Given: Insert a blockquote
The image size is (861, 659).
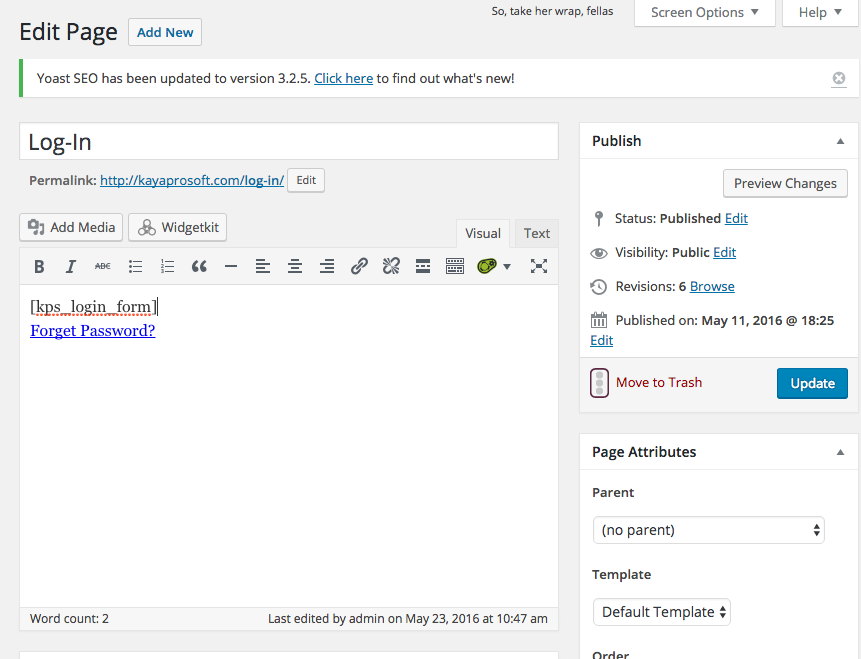Looking at the screenshot, I should click(x=199, y=266).
